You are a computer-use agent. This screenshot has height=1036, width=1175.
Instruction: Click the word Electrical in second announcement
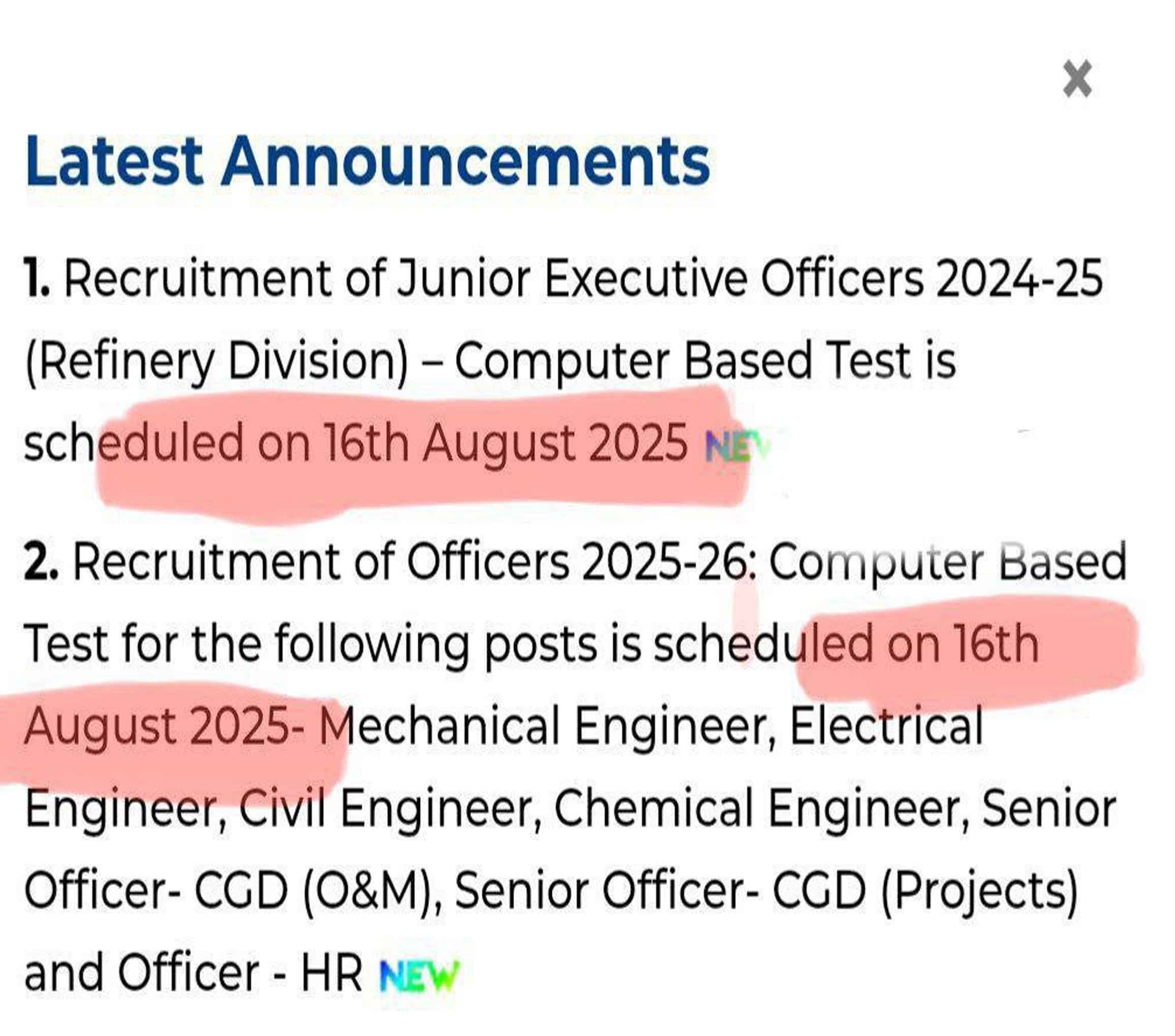coord(886,726)
